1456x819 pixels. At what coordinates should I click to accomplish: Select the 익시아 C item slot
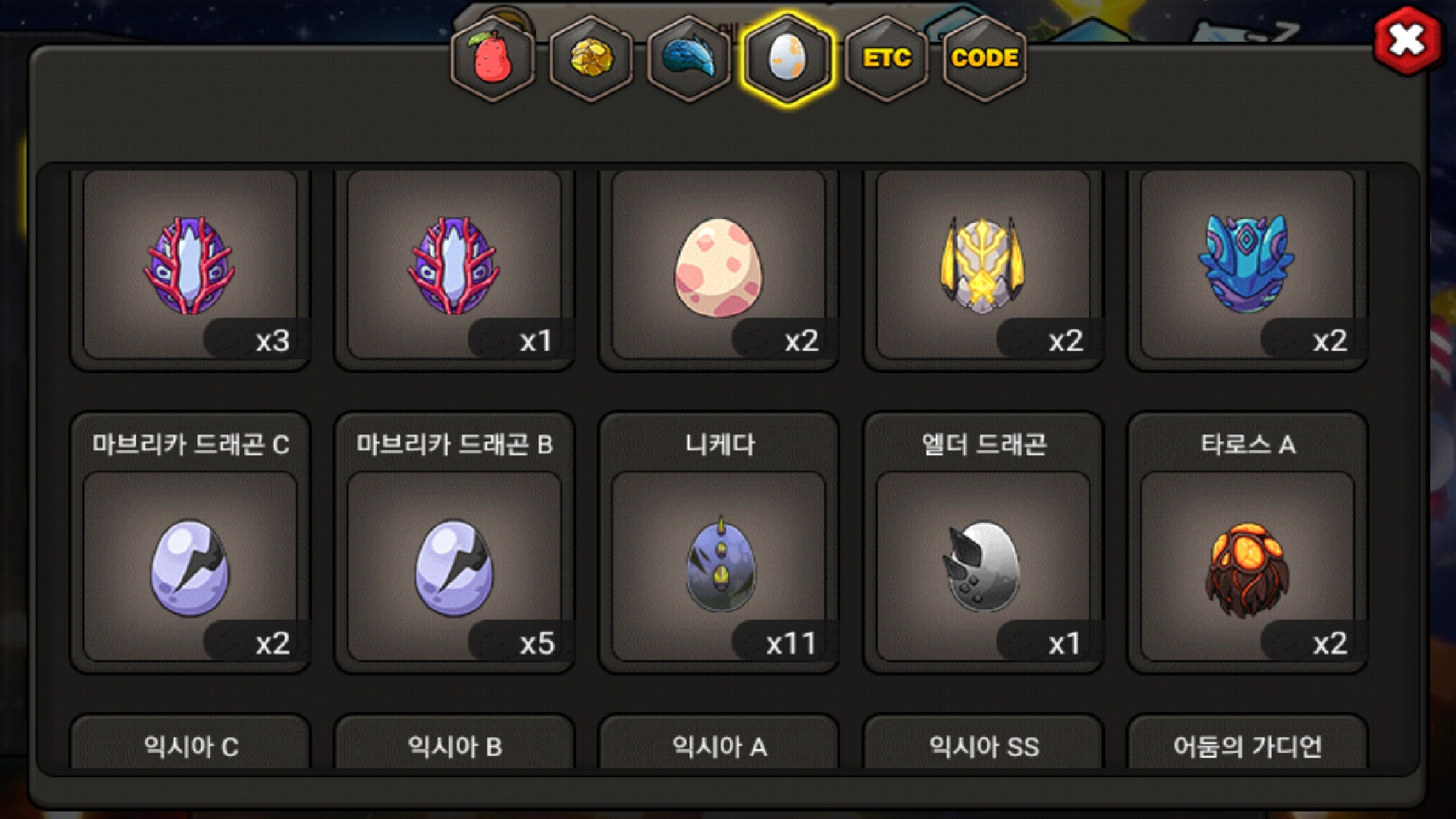190,742
